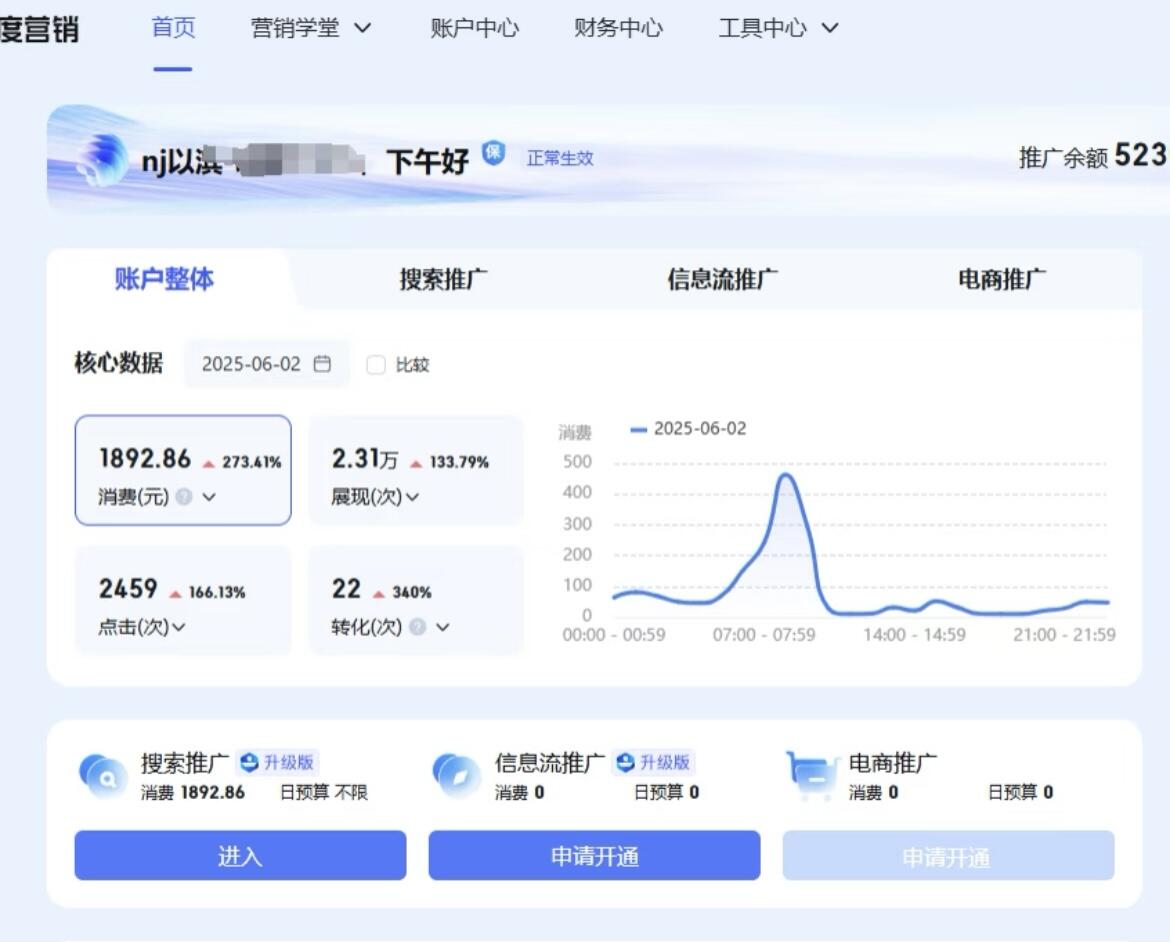
Task: Open the 消费(元) metric dropdown arrow
Action: point(210,496)
